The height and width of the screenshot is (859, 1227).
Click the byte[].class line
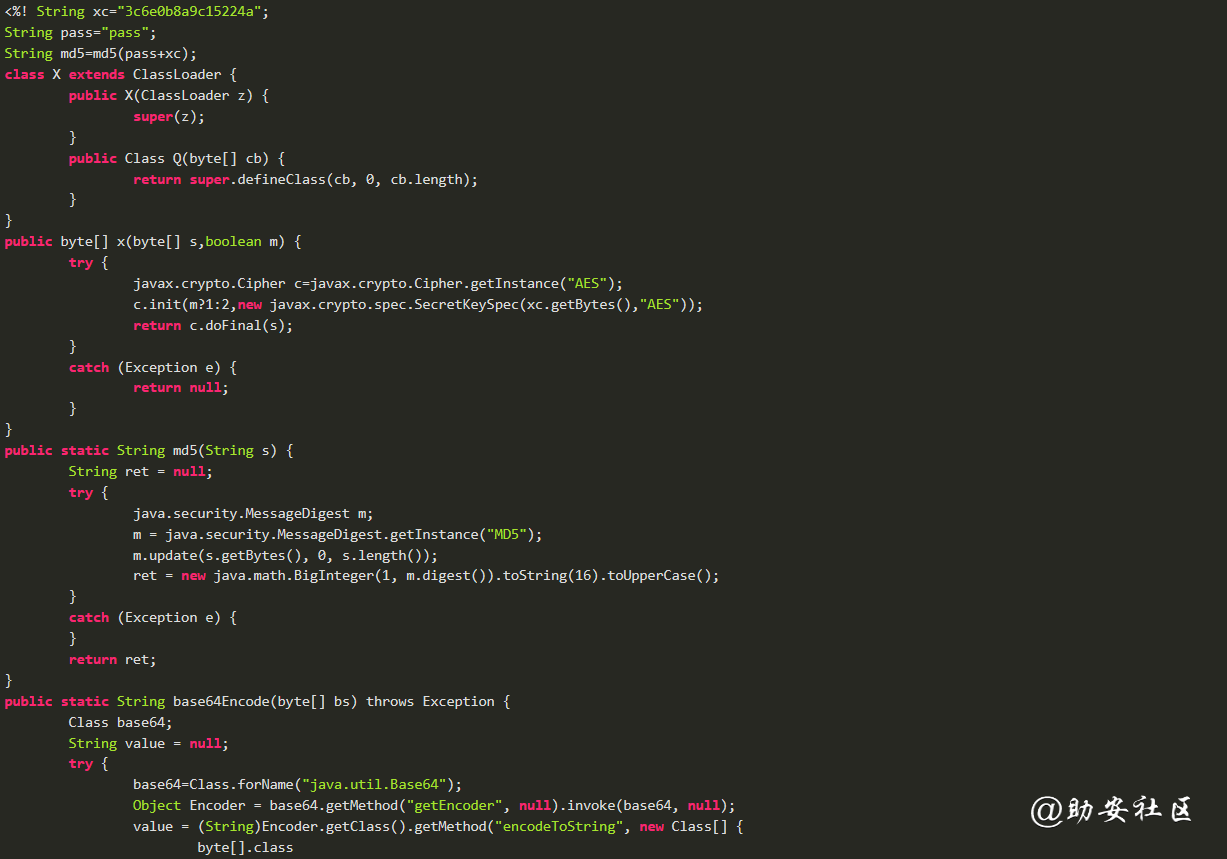coord(245,847)
